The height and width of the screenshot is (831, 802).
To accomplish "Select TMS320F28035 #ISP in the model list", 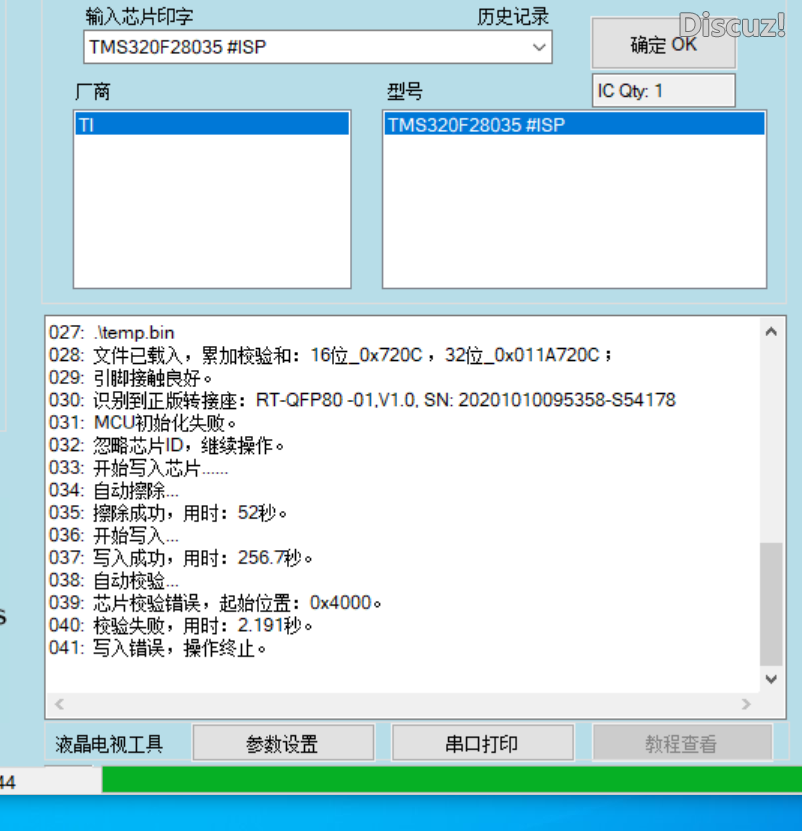I will pyautogui.click(x=575, y=124).
